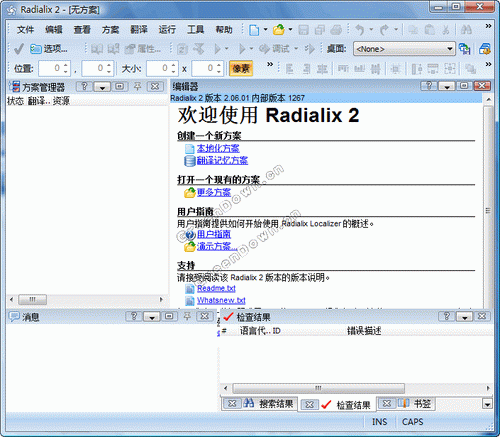Click the align tops icon

[343, 69]
